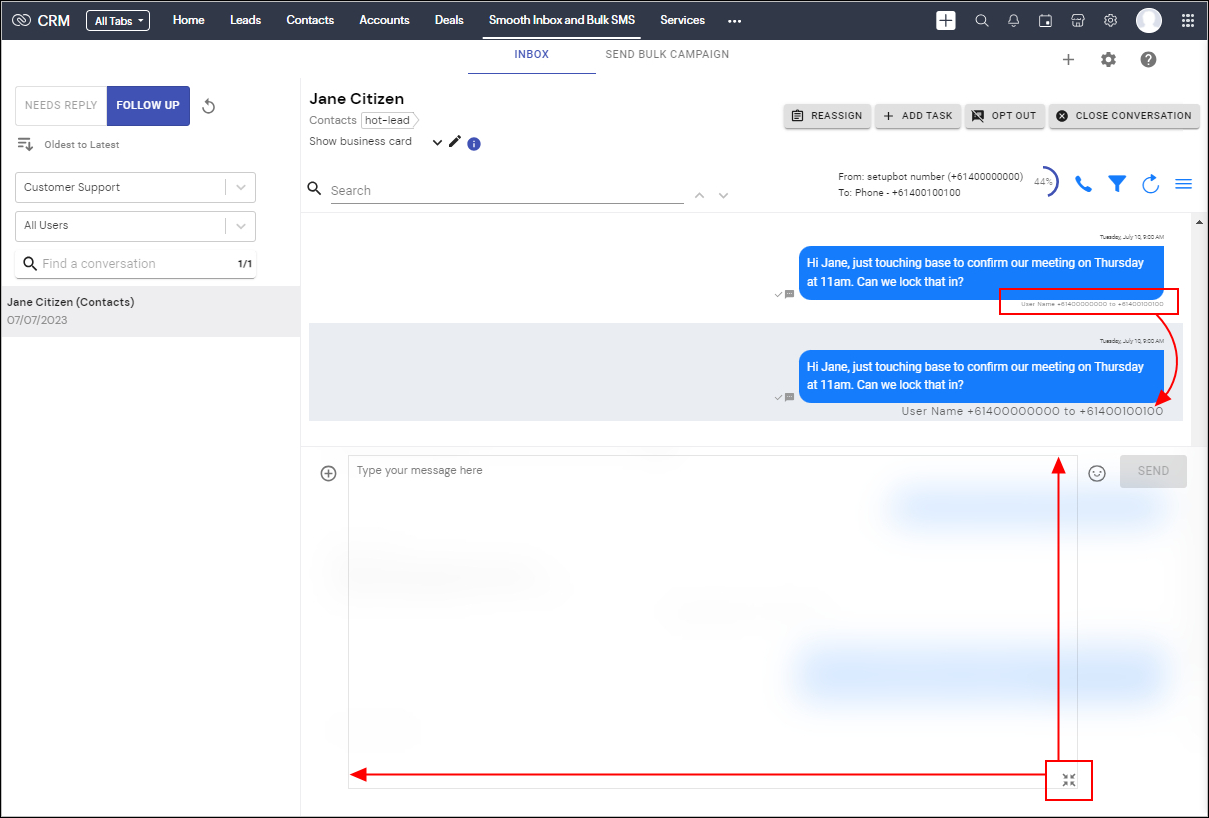Open the setup gear in top bar
The width and height of the screenshot is (1209, 818).
(1110, 20)
